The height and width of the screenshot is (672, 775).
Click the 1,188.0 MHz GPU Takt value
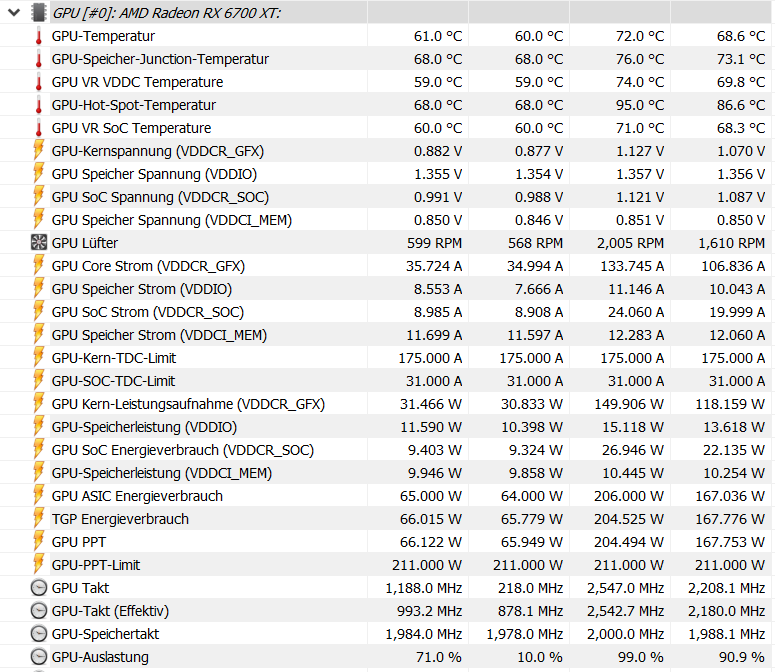pos(424,588)
